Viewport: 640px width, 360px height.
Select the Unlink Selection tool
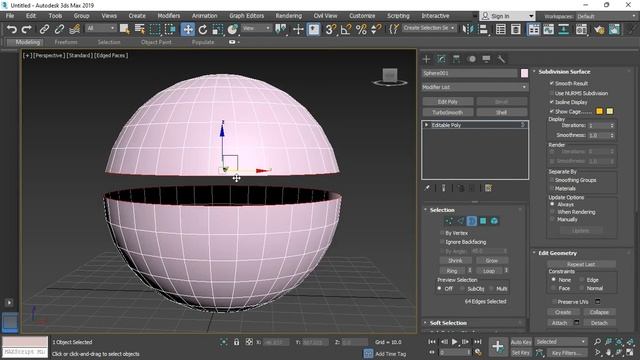click(x=59, y=29)
